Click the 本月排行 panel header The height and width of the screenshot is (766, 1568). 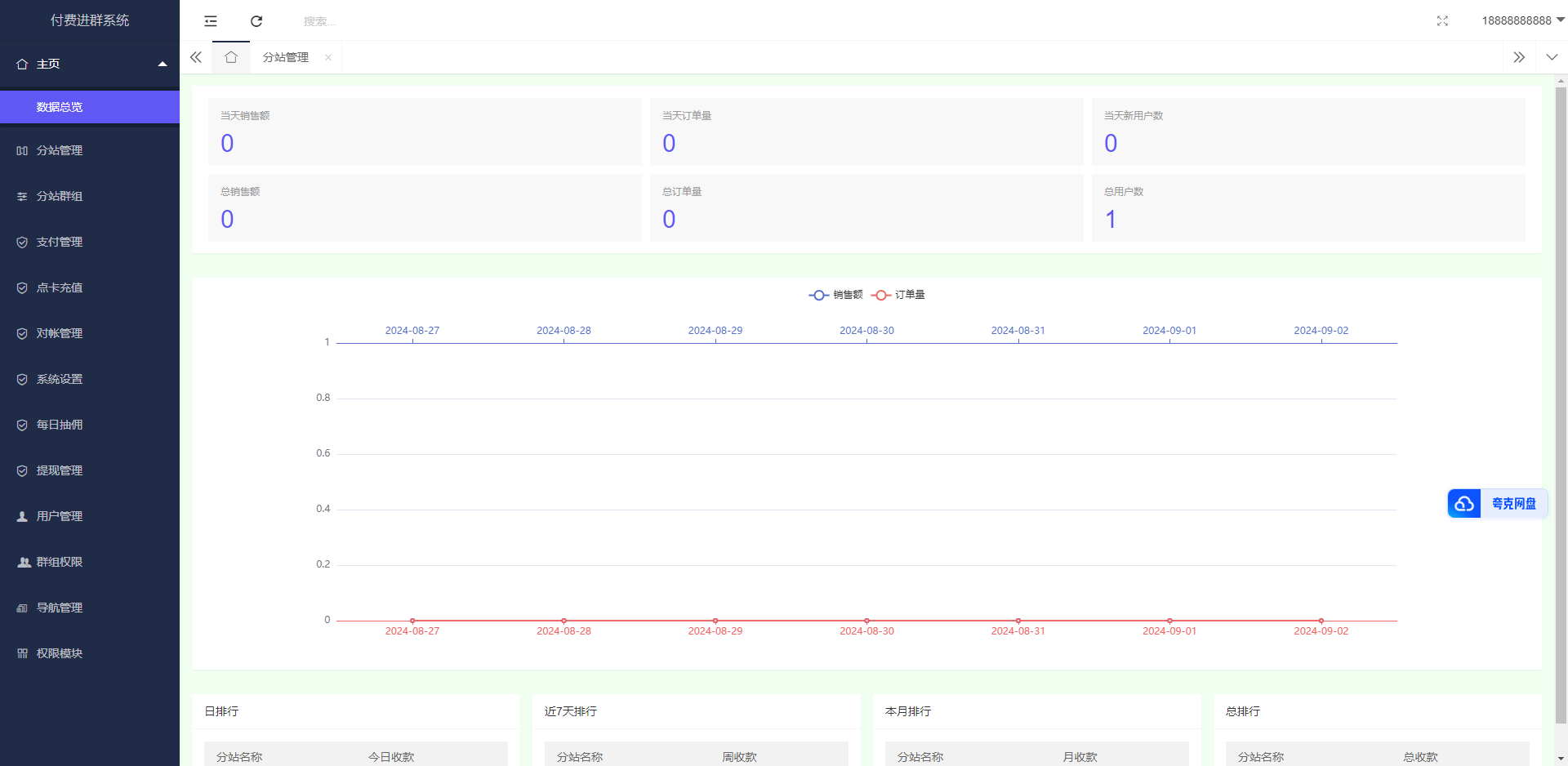[1037, 711]
